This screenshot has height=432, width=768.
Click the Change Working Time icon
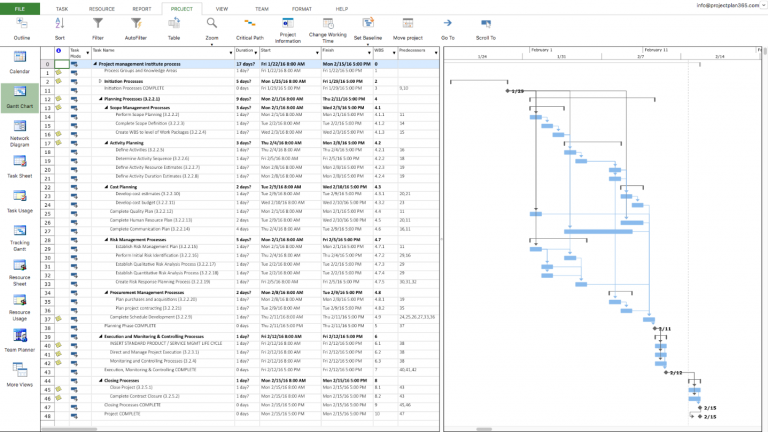coord(327,22)
